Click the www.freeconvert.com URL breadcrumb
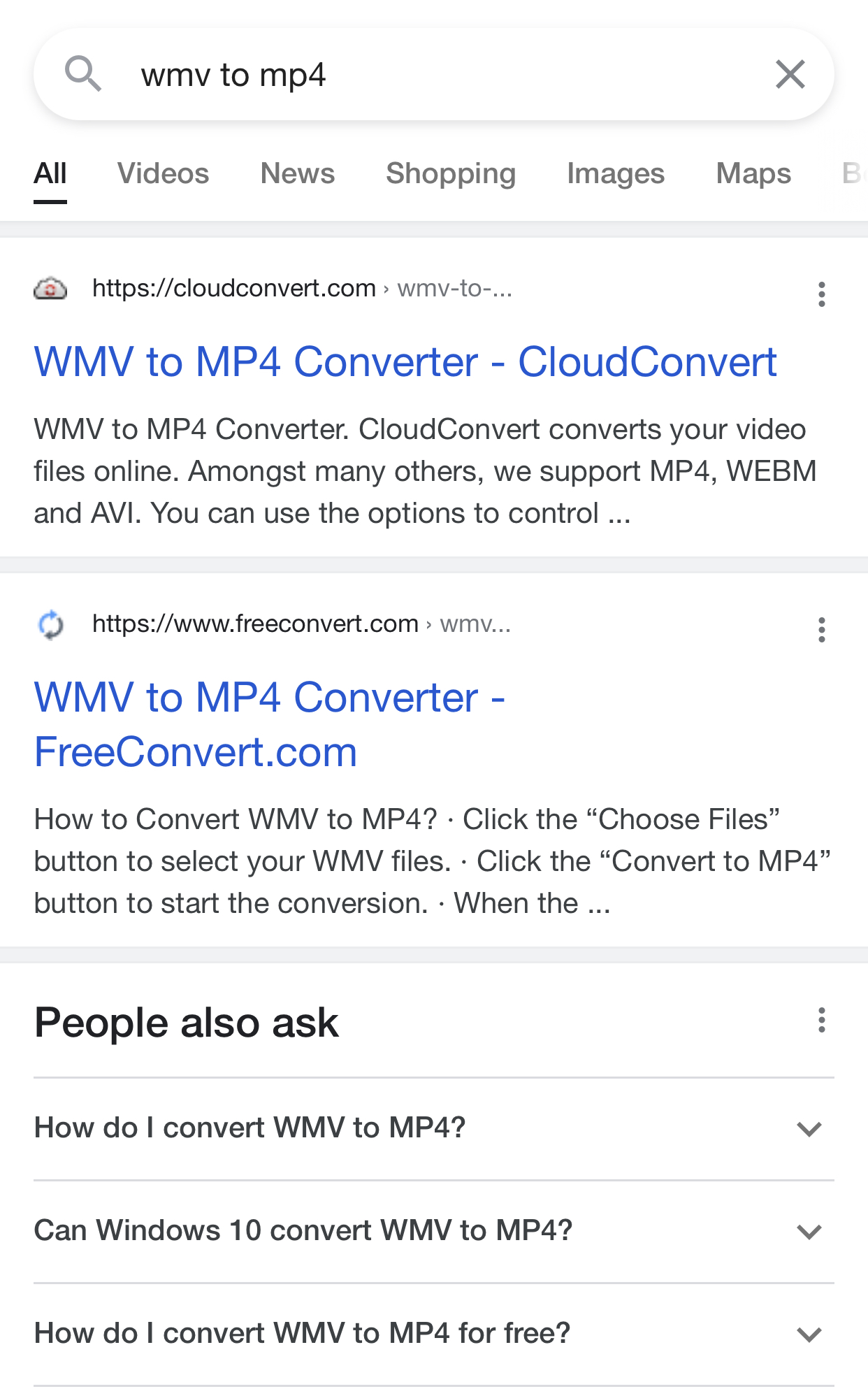The width and height of the screenshot is (868, 1389). pos(301,624)
